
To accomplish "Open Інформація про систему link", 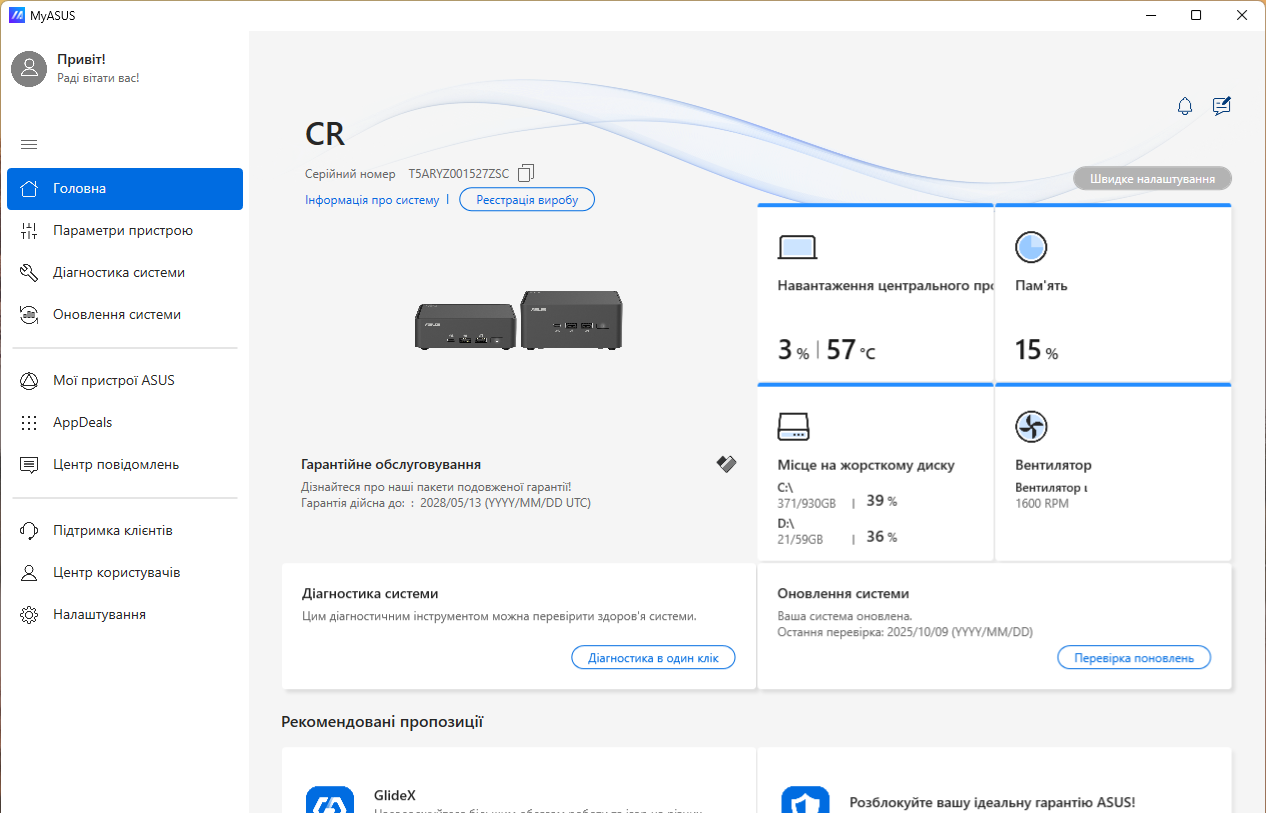I will (372, 200).
